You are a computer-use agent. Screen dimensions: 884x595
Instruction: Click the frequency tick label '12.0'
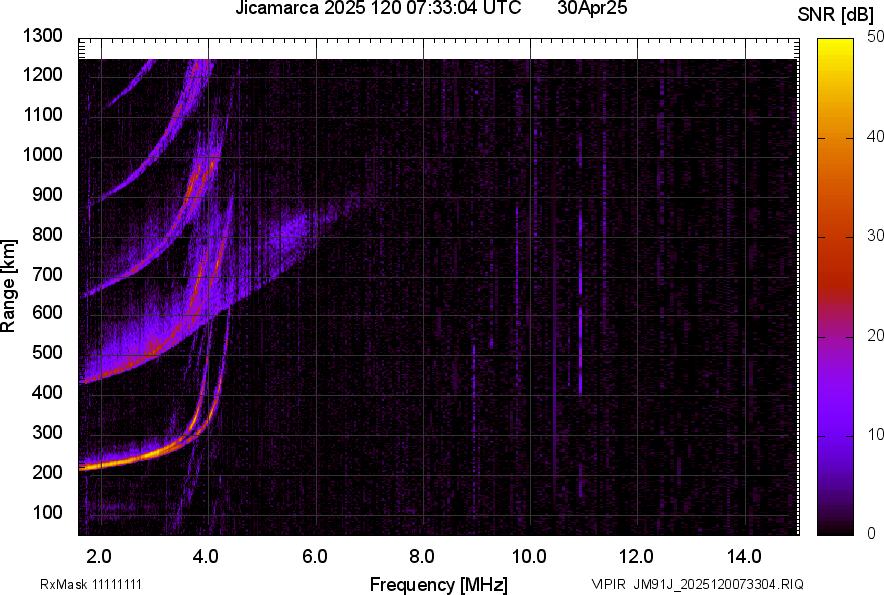[637, 556]
